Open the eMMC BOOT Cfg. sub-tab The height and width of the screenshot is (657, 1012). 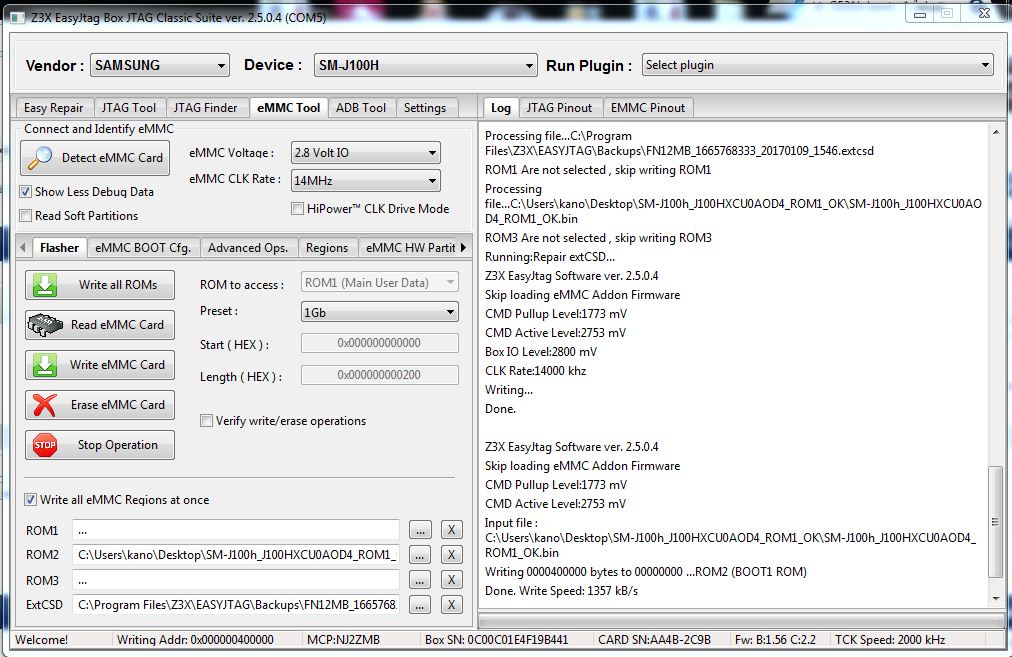(x=143, y=248)
